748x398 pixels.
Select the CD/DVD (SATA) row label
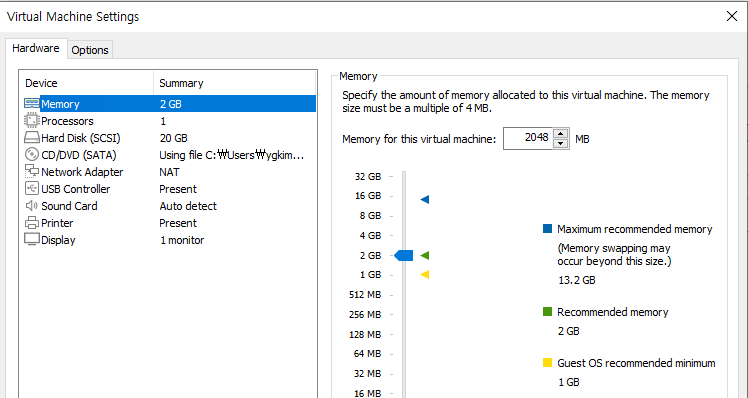(79, 155)
